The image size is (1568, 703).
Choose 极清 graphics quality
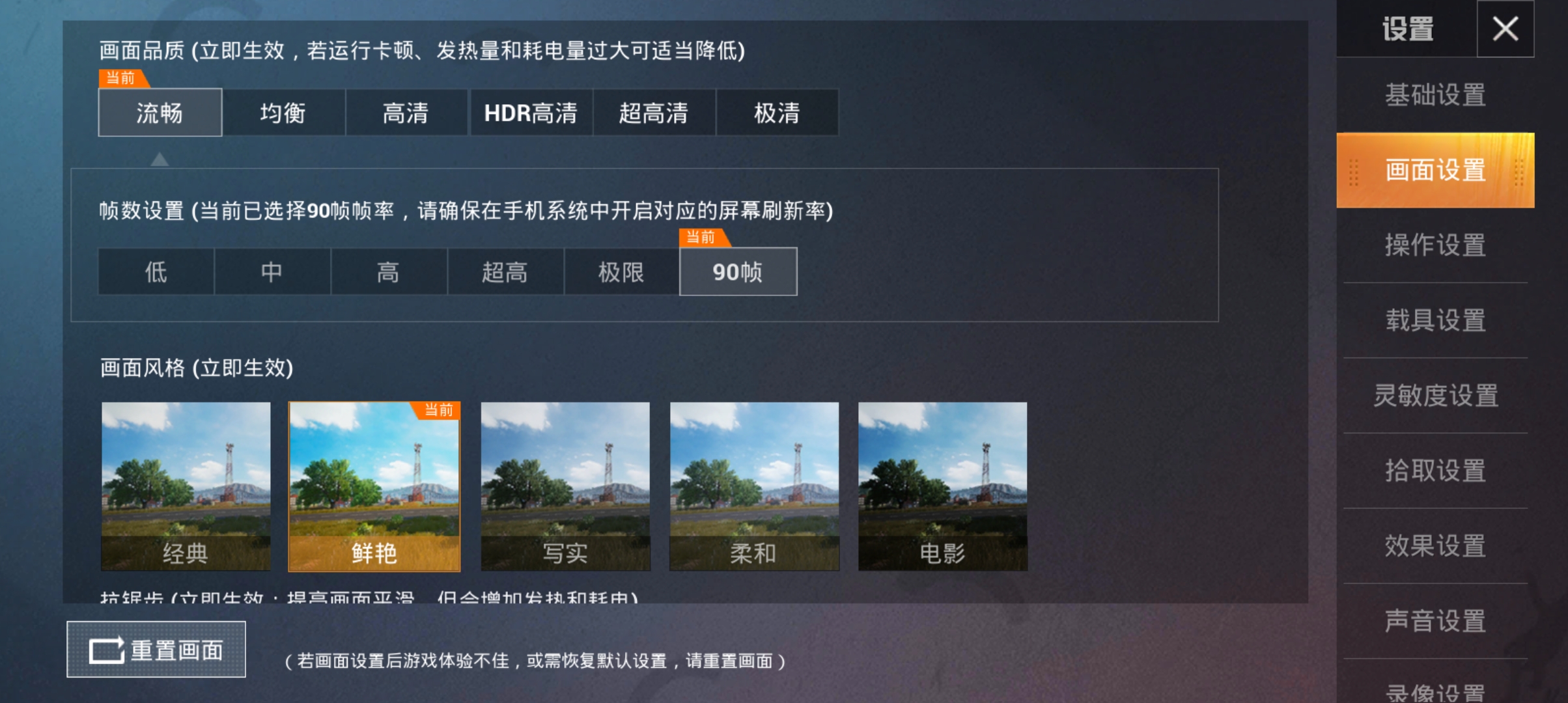click(777, 113)
